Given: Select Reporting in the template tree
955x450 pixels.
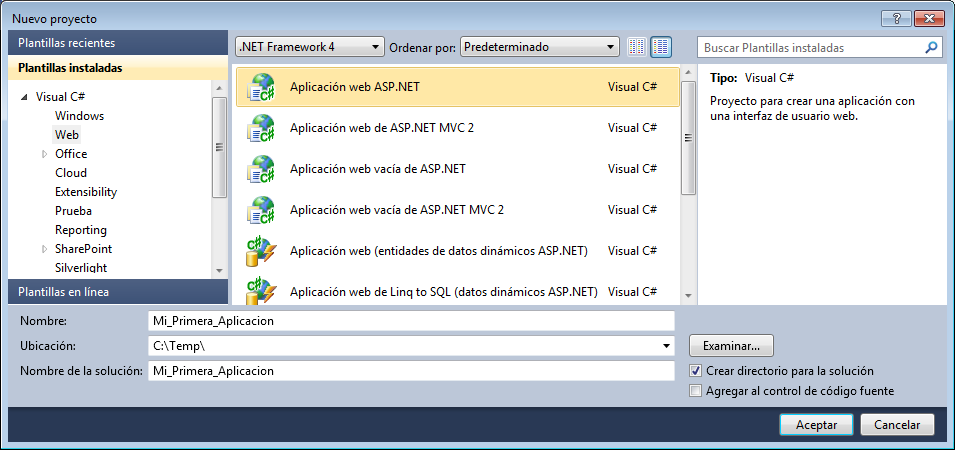Looking at the screenshot, I should (80, 230).
